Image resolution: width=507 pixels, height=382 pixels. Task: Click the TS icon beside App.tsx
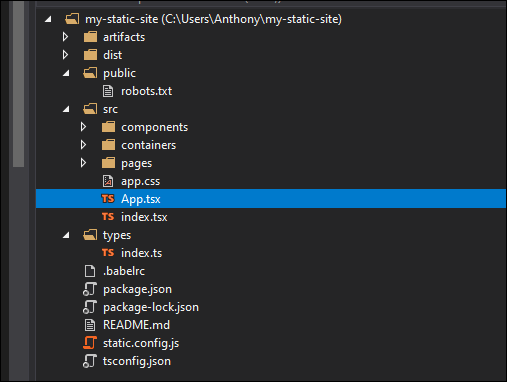coord(108,199)
